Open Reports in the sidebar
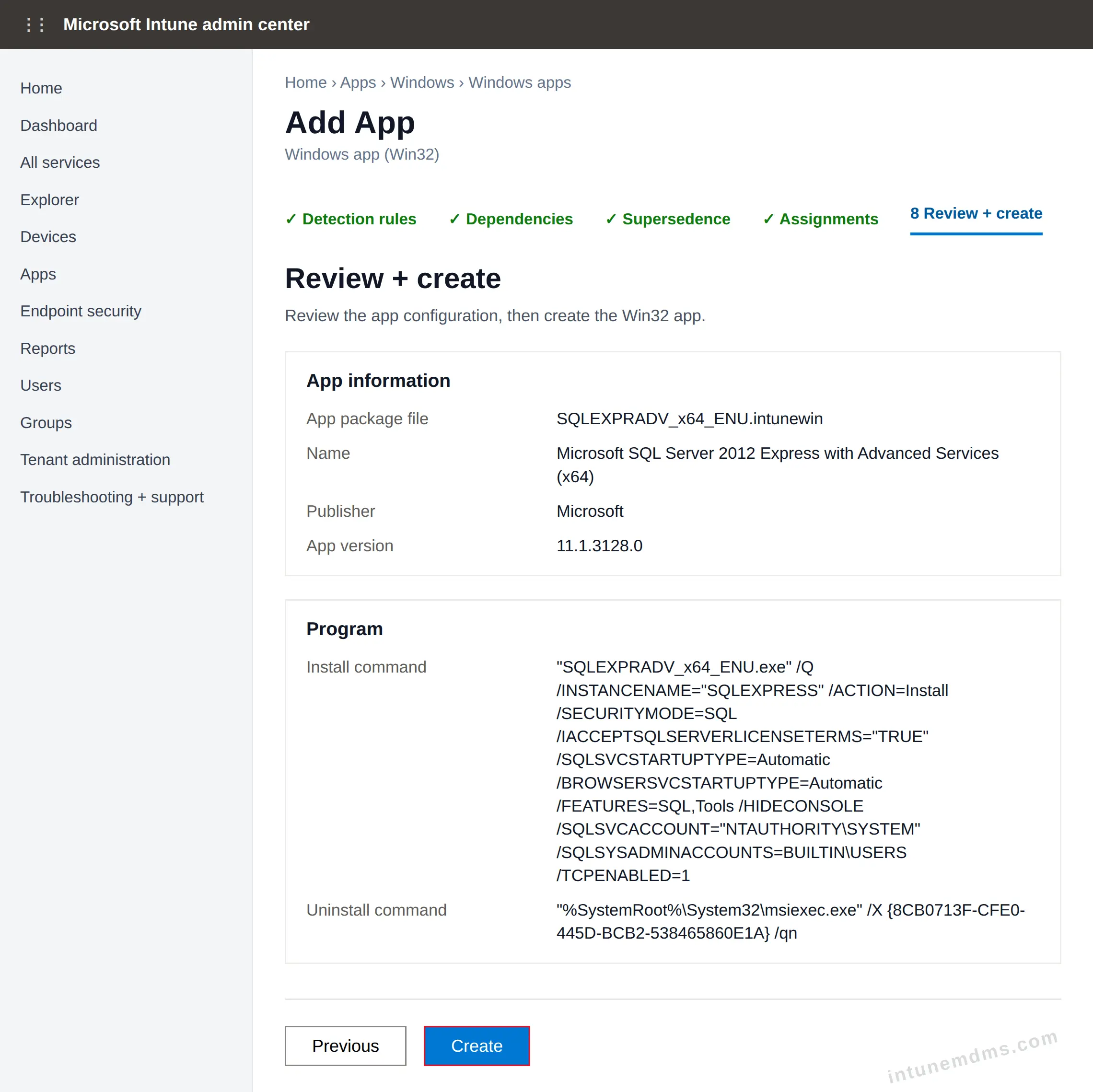1093x1092 pixels. 48,349
